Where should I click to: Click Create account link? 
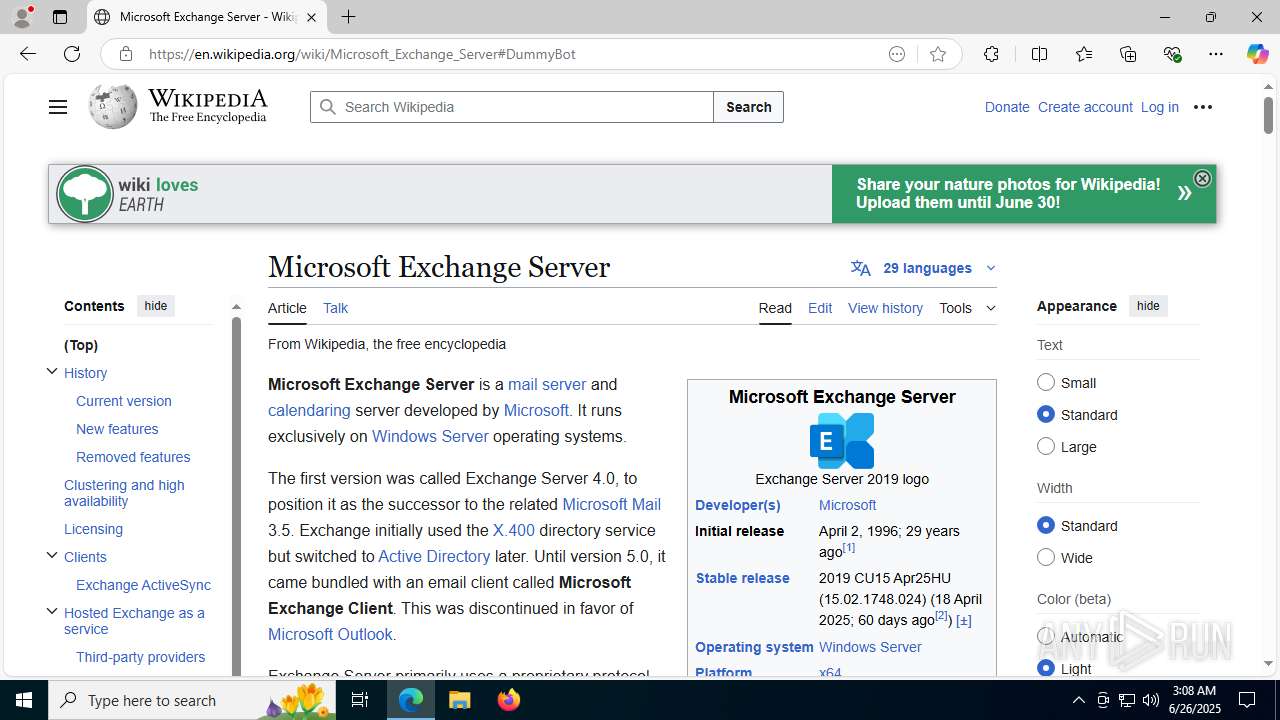[x=1085, y=107]
